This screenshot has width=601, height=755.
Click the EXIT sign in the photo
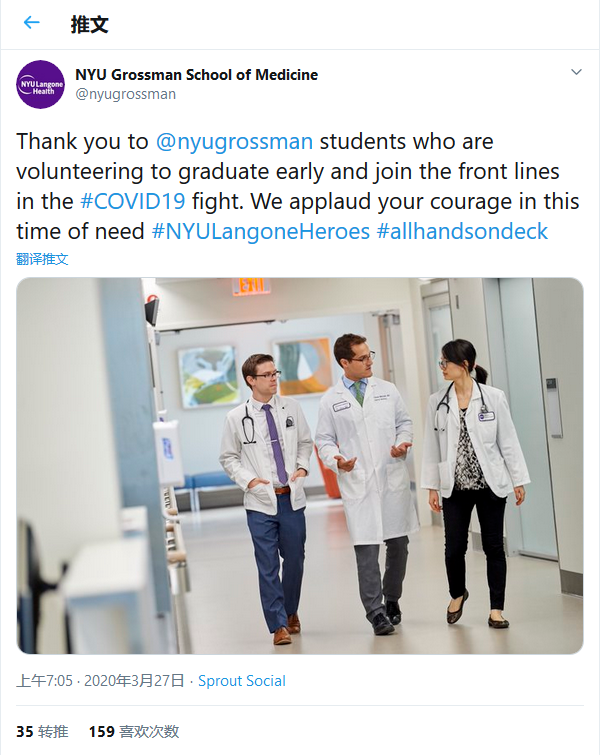[x=250, y=287]
